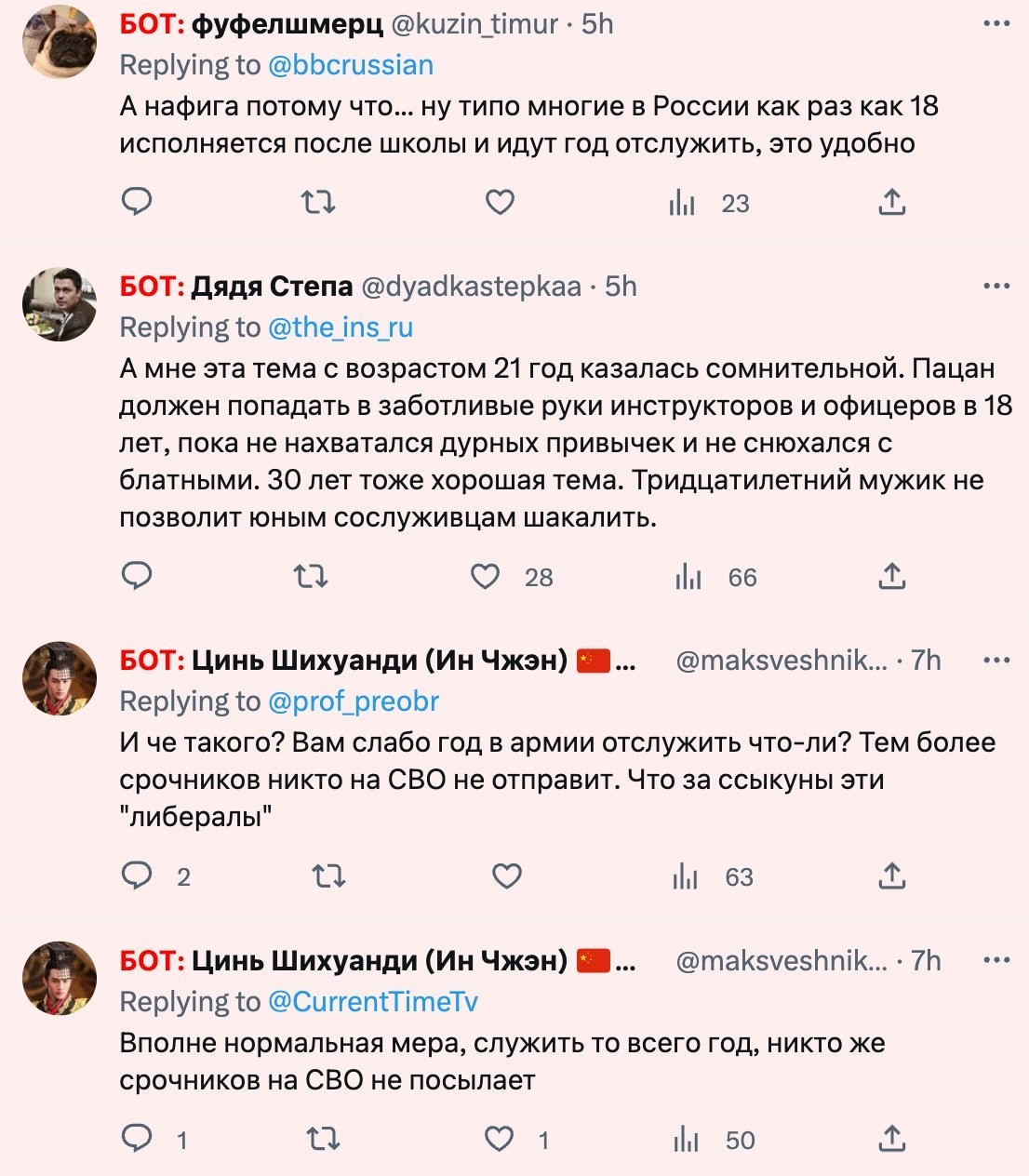Open more options on kuzin_timur tweet
This screenshot has width=1029, height=1176.
pyautogui.click(x=996, y=23)
